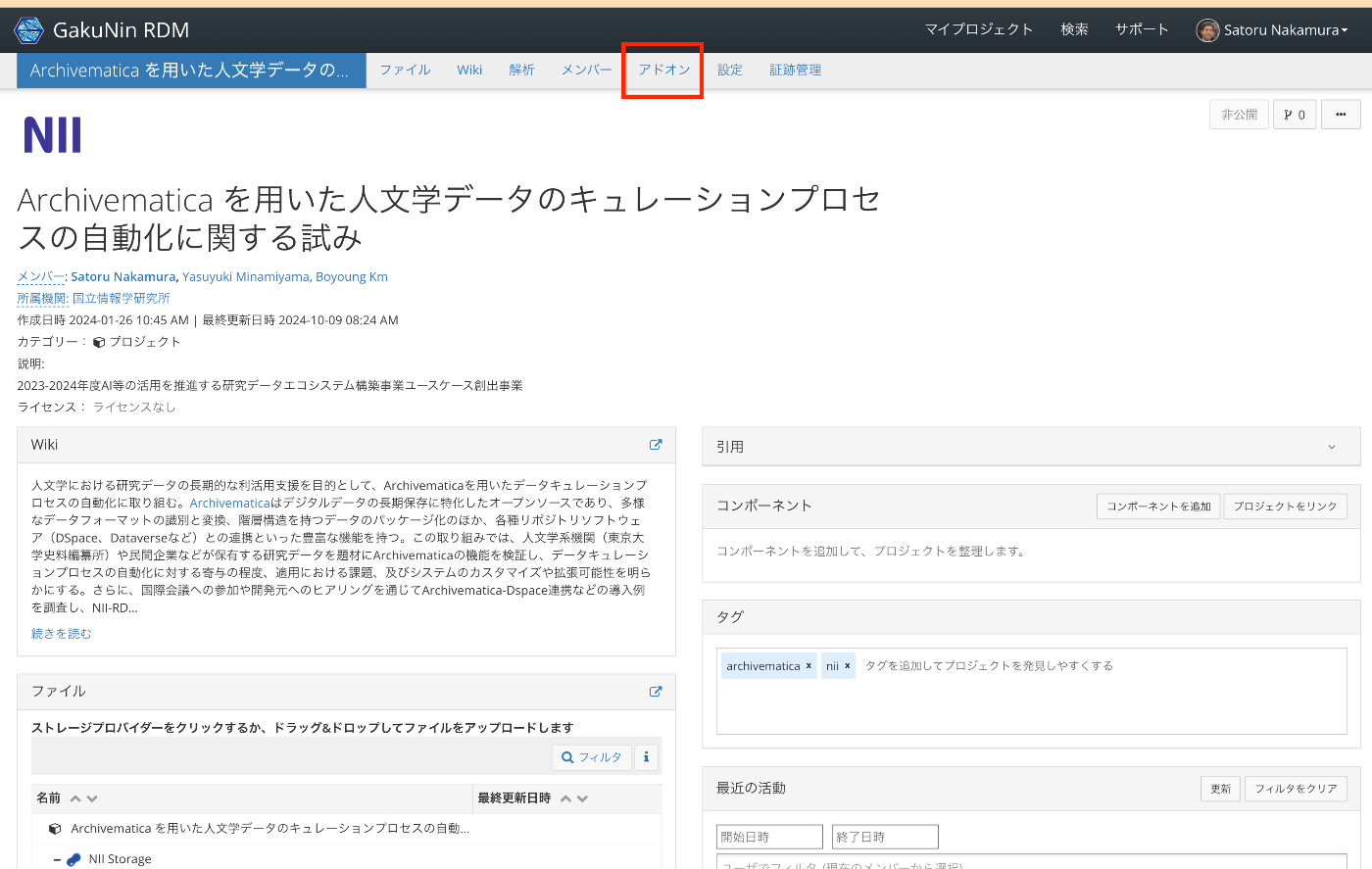This screenshot has width=1372, height=869.
Task: Click the project title tab in nav bar
Action: pos(191,71)
